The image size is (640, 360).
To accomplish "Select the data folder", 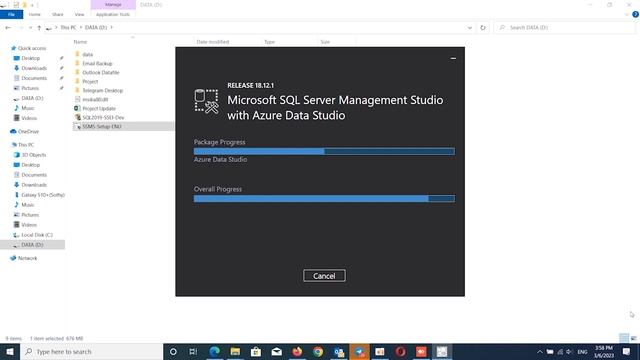I will pos(88,54).
